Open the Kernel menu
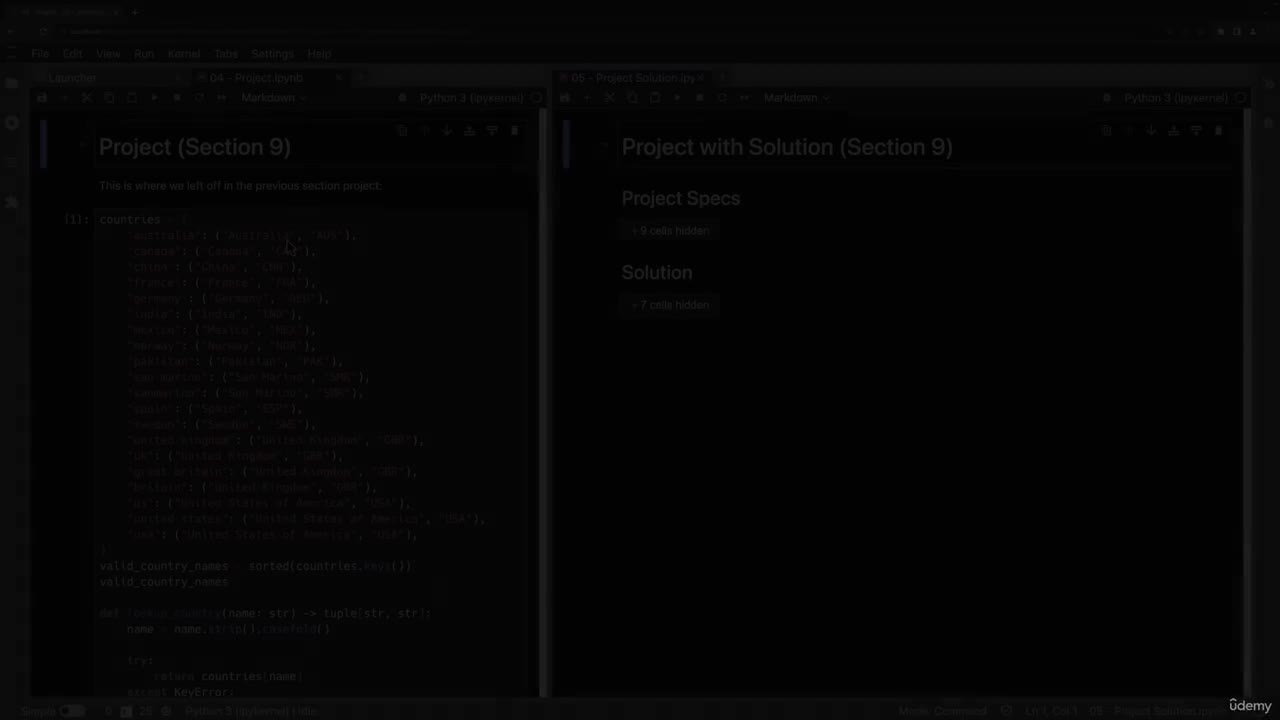The height and width of the screenshot is (720, 1280). pyautogui.click(x=184, y=54)
